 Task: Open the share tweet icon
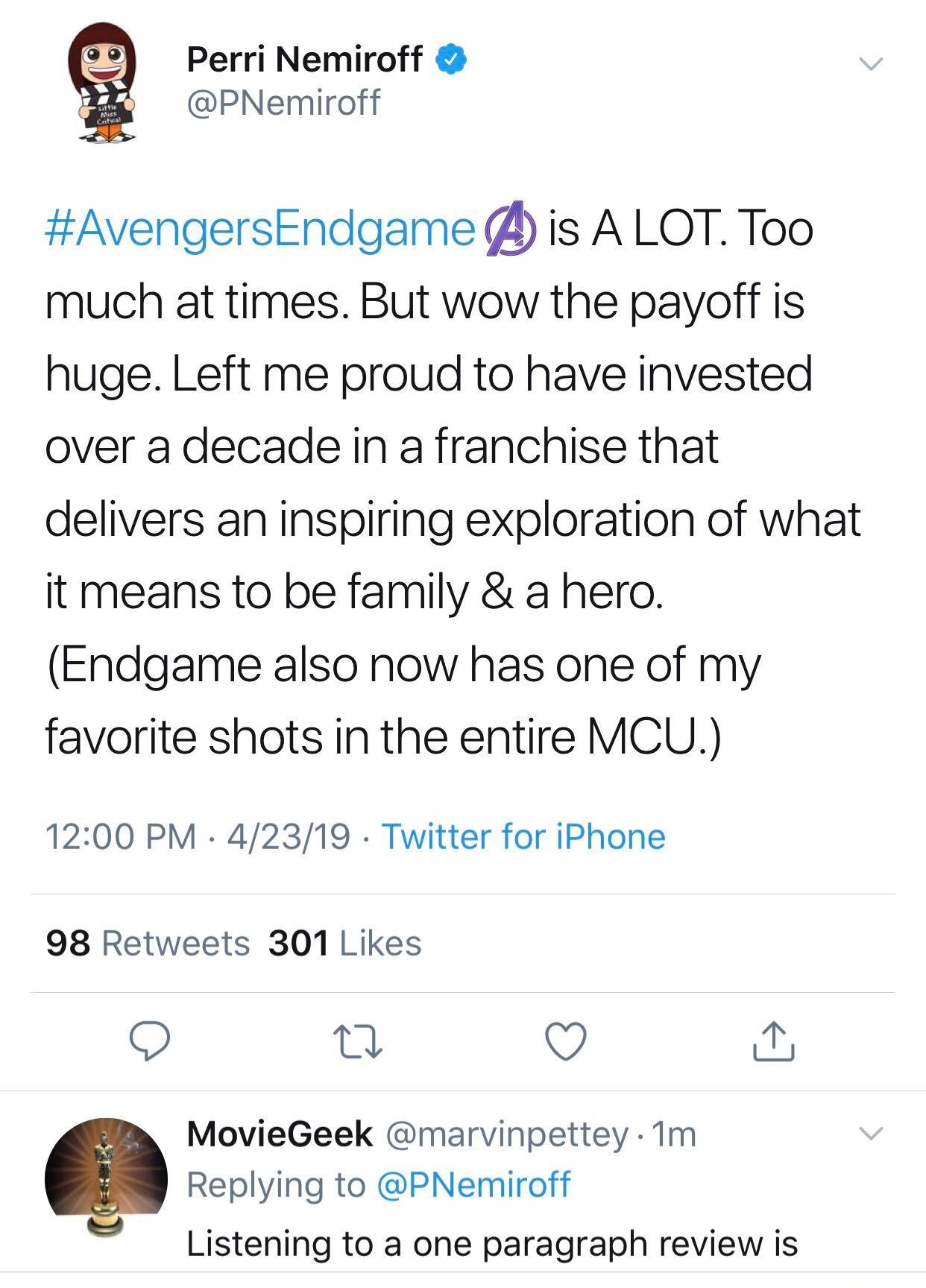pos(773,1041)
